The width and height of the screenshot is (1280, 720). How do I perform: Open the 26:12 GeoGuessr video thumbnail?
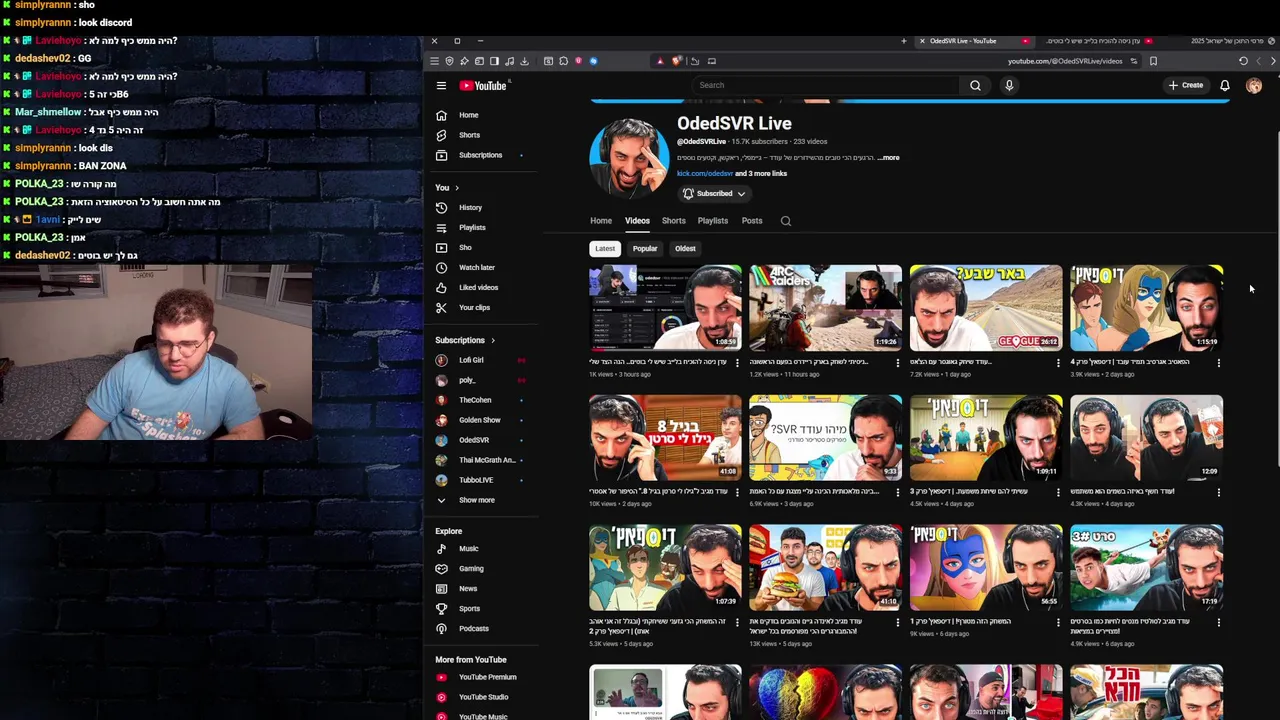pyautogui.click(x=986, y=307)
